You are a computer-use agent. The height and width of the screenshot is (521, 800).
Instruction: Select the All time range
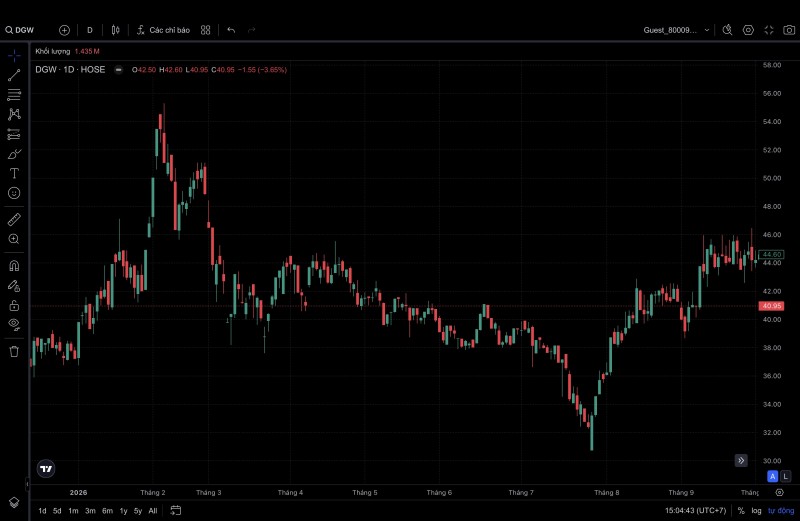[x=153, y=511]
